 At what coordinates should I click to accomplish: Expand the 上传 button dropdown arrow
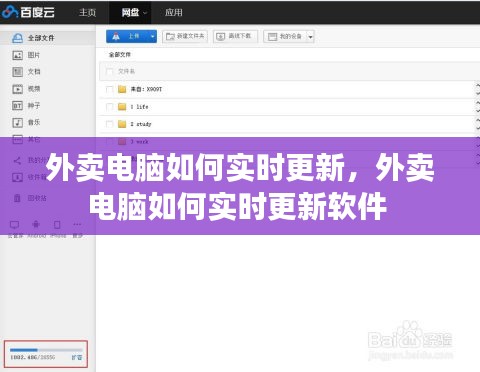pyautogui.click(x=152, y=36)
